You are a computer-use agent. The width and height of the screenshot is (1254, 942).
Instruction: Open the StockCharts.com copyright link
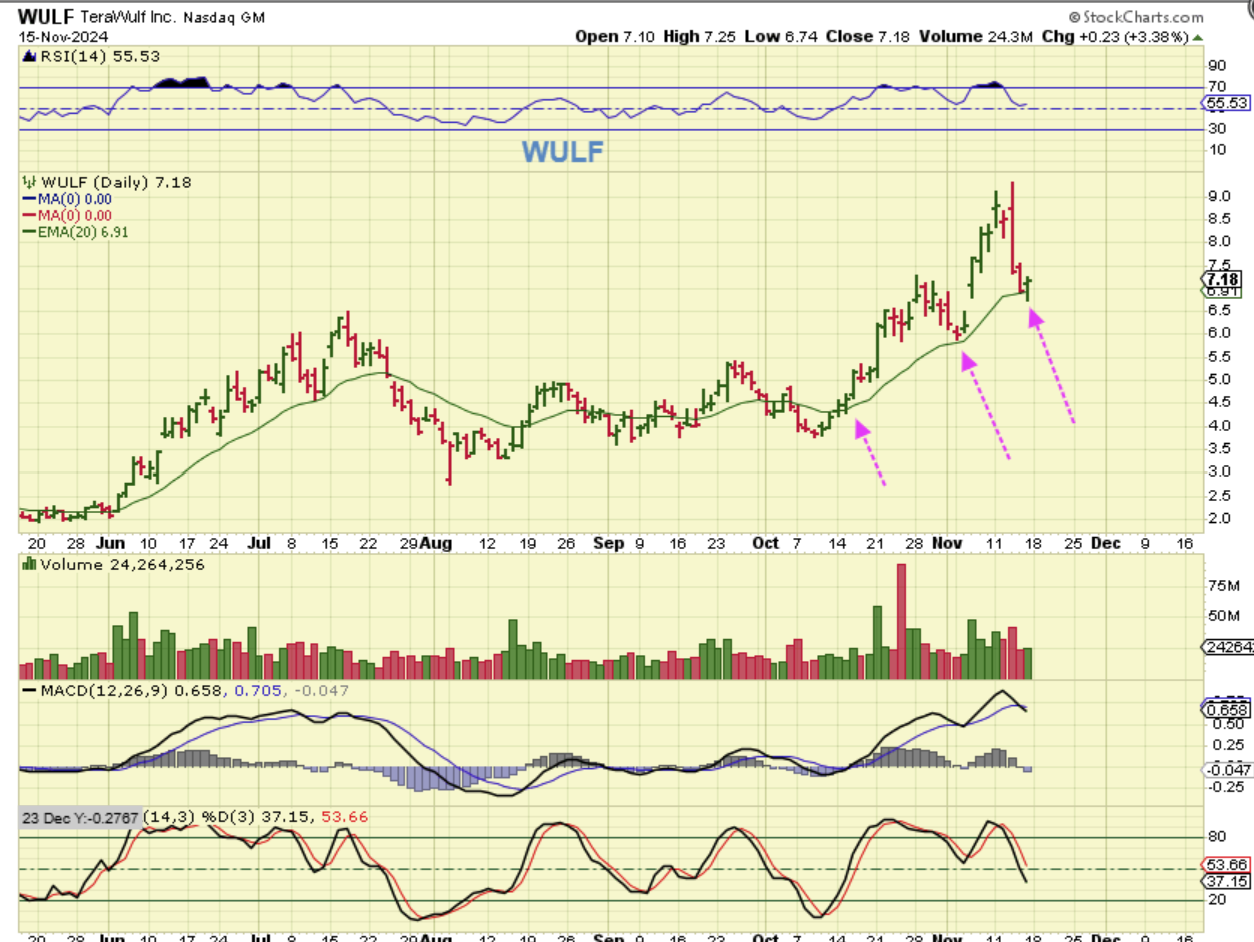click(1135, 17)
